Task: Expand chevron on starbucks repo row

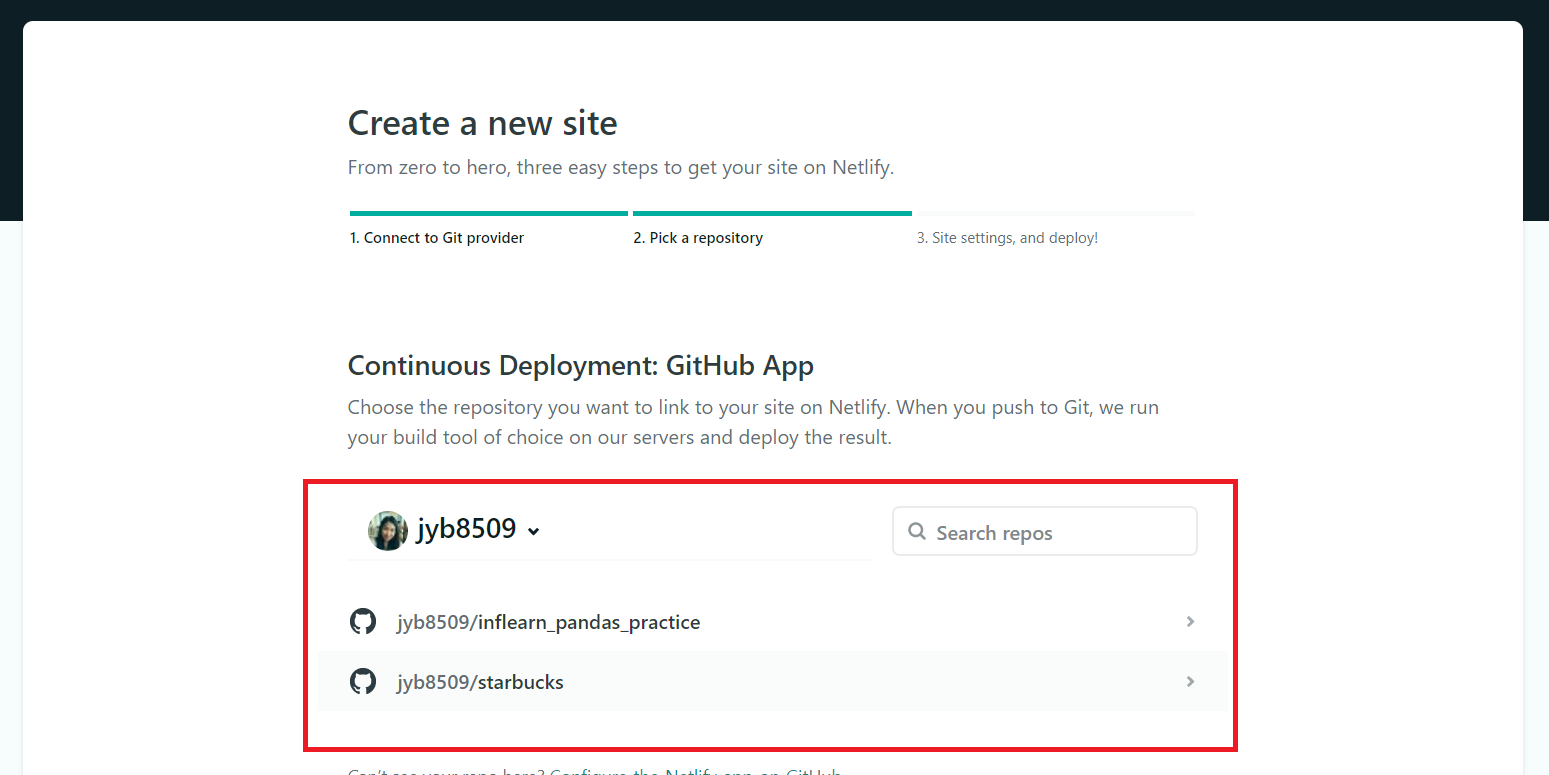Action: (x=1190, y=682)
